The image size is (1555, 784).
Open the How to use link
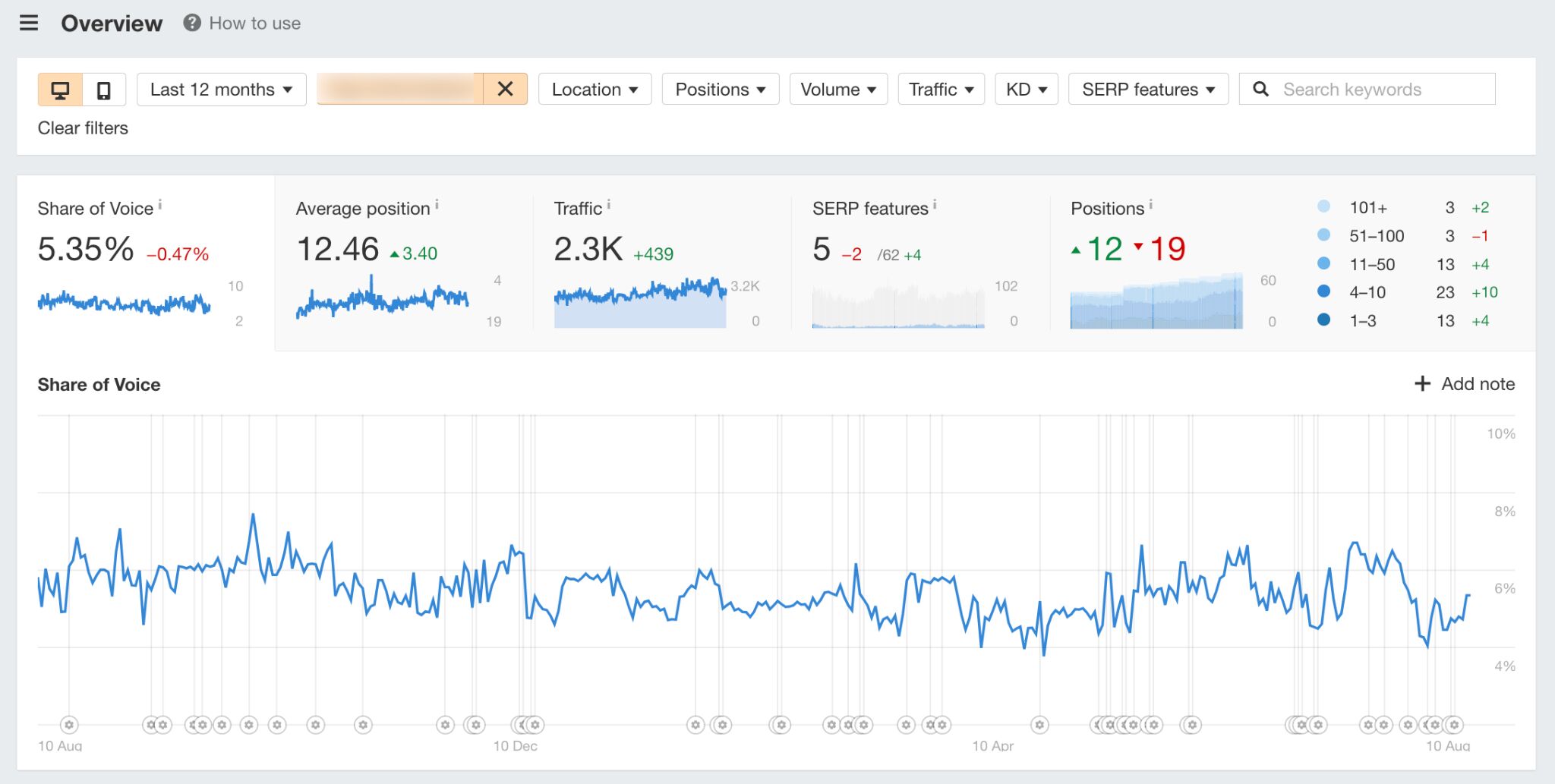pyautogui.click(x=254, y=24)
